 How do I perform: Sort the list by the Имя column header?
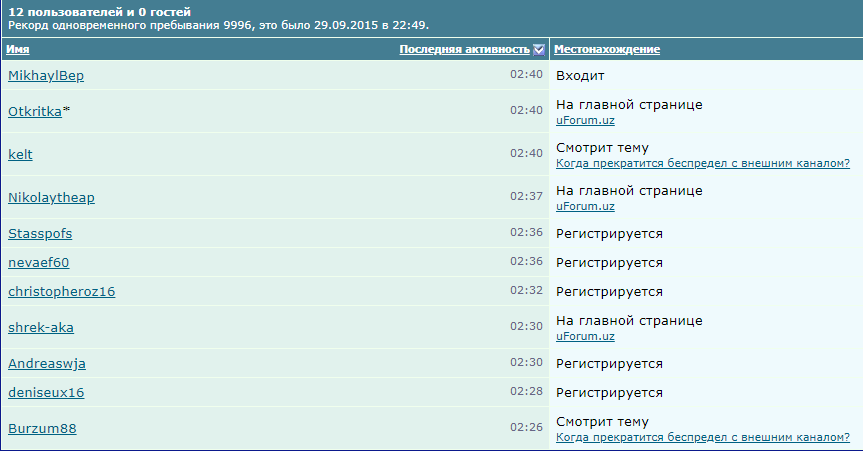(x=17, y=49)
